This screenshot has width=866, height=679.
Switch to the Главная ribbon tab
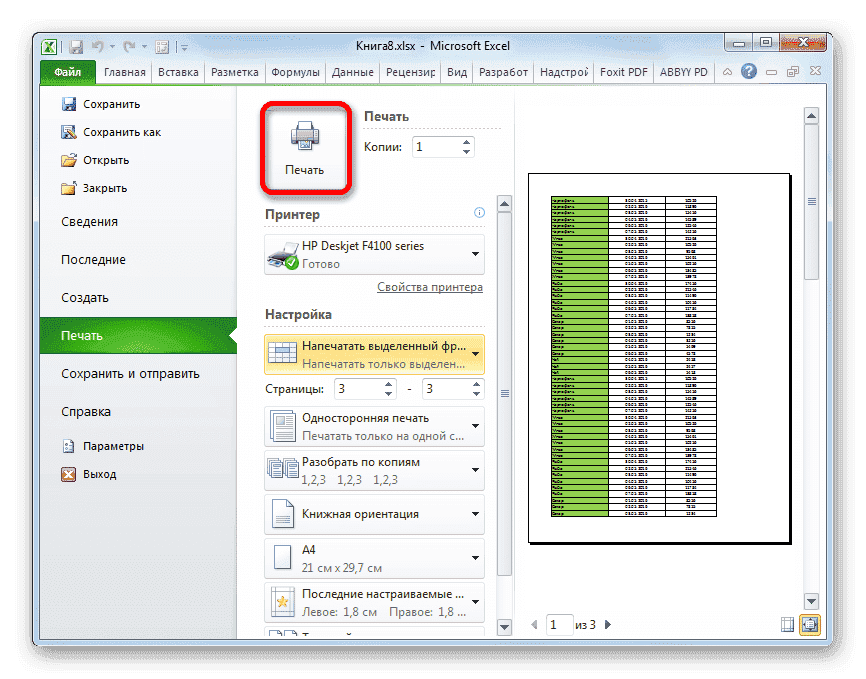click(124, 72)
